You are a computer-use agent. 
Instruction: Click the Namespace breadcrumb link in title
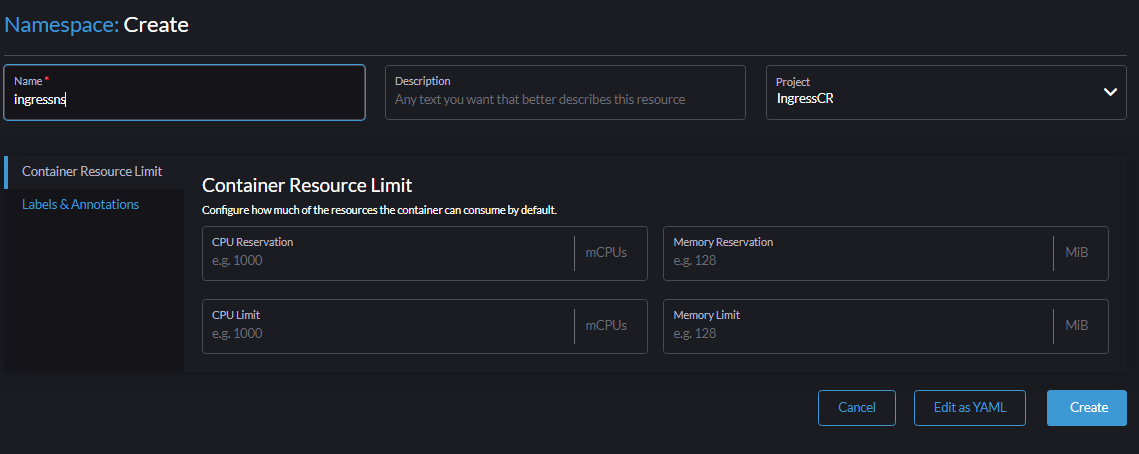(x=62, y=25)
